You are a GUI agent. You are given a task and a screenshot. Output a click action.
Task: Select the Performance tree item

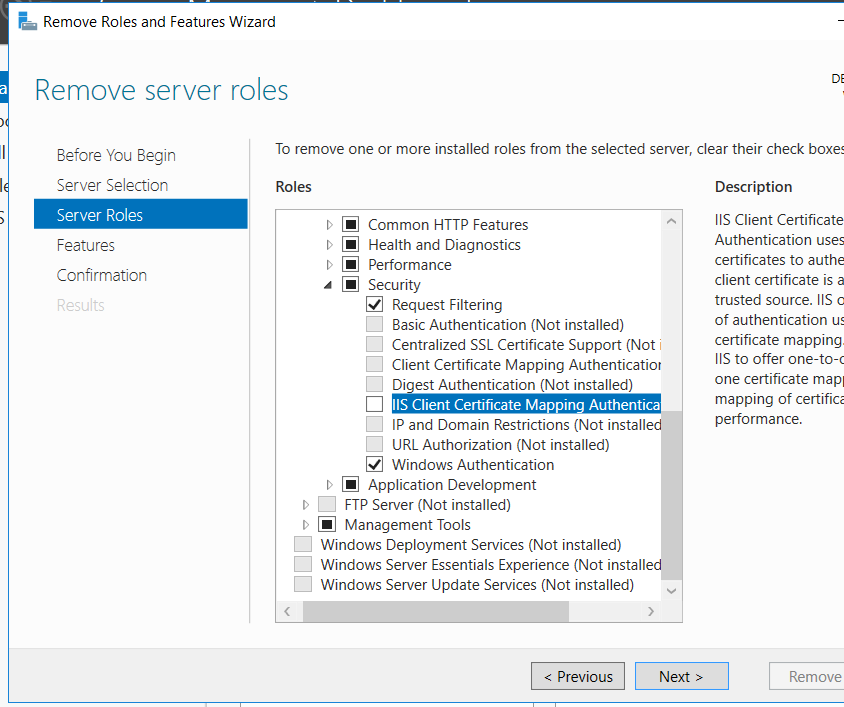(409, 265)
